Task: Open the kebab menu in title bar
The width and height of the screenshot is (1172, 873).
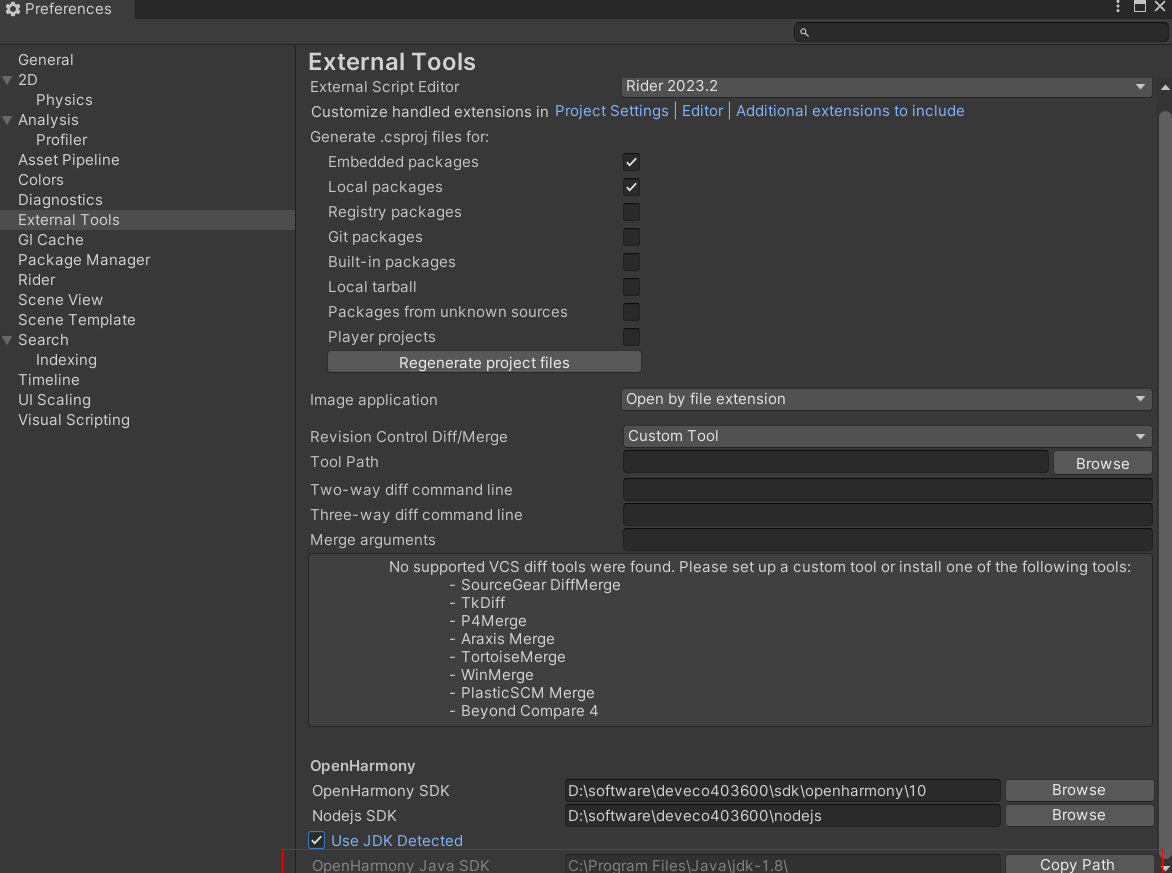Action: tap(1118, 7)
